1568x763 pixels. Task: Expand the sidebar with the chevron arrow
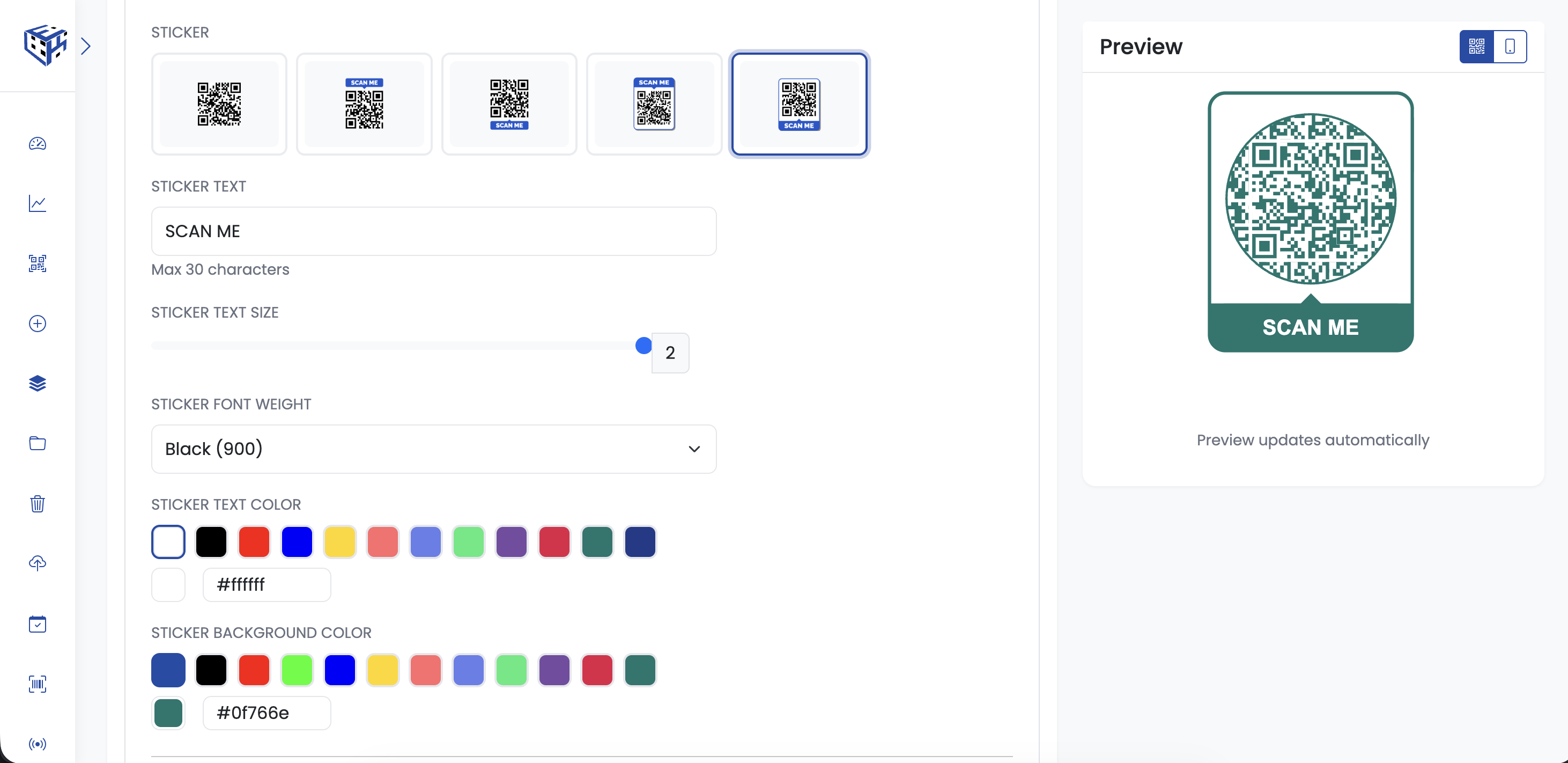click(x=86, y=46)
